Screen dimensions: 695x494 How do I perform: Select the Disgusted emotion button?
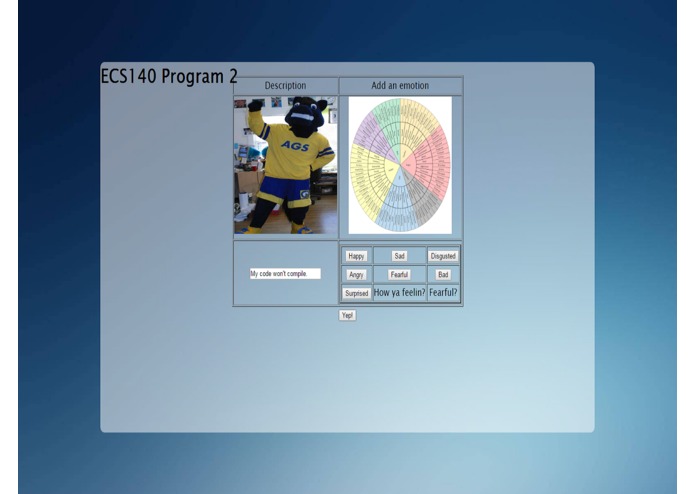(443, 256)
